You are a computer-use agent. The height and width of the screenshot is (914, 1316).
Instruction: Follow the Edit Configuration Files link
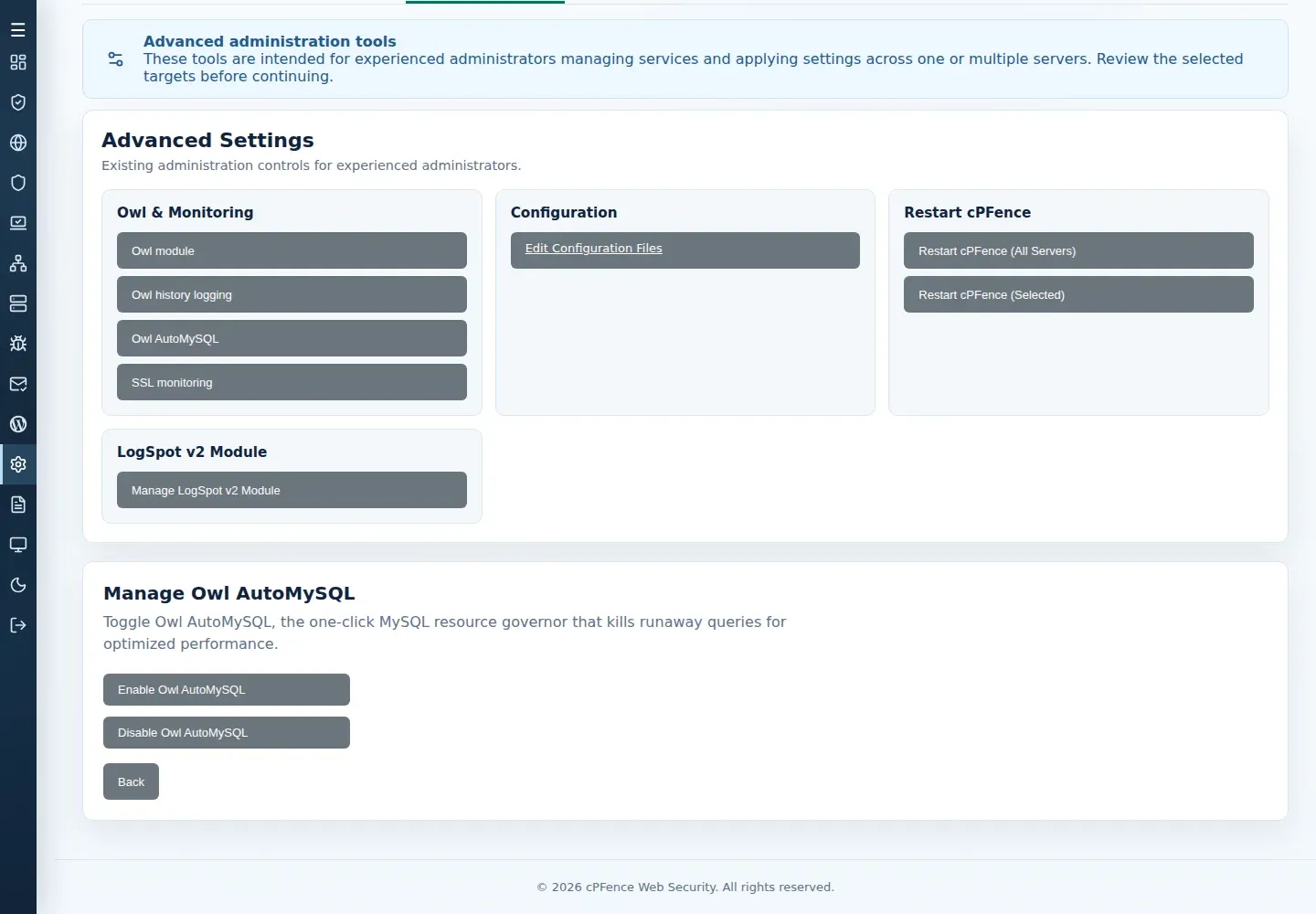(x=685, y=250)
